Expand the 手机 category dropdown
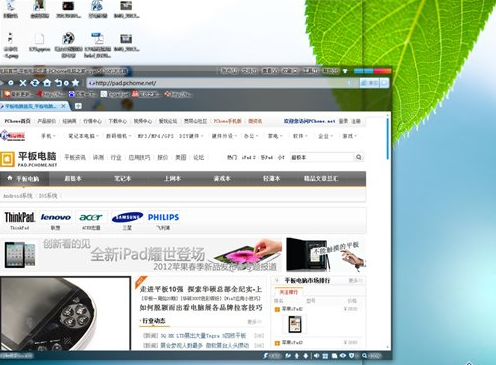Viewport: 496px width, 365px height. (x=48, y=136)
